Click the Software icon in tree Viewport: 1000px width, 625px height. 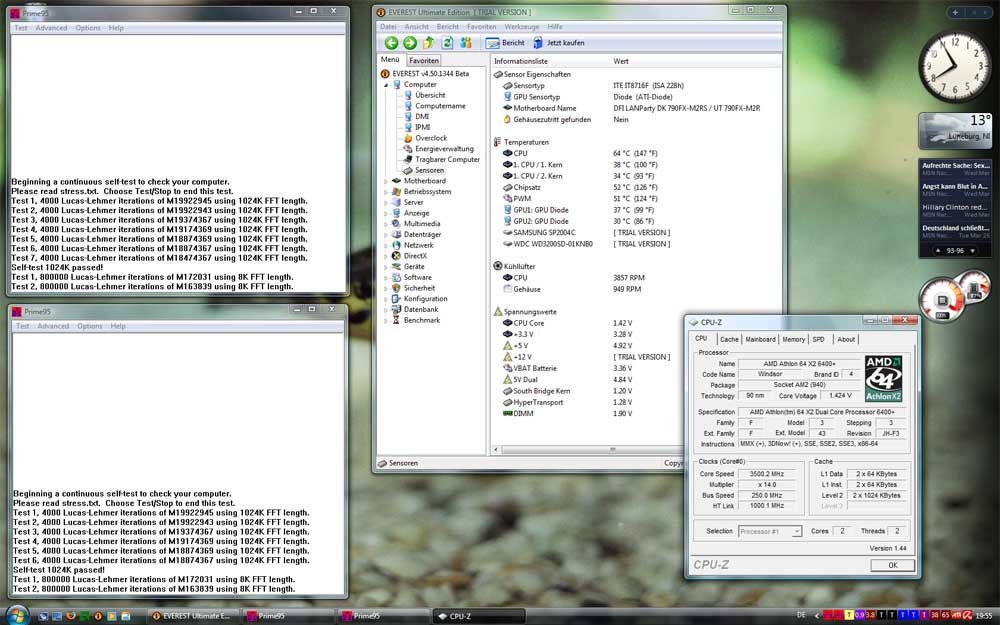click(x=396, y=277)
